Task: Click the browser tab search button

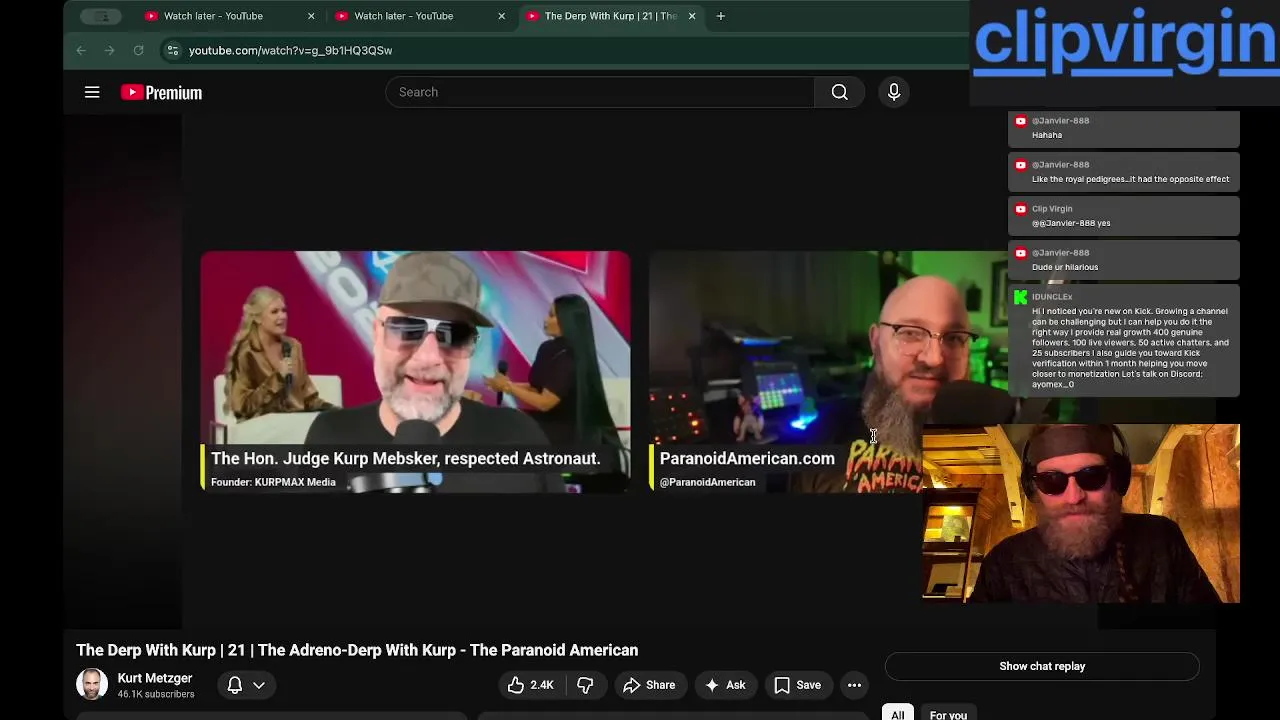Action: point(101,16)
